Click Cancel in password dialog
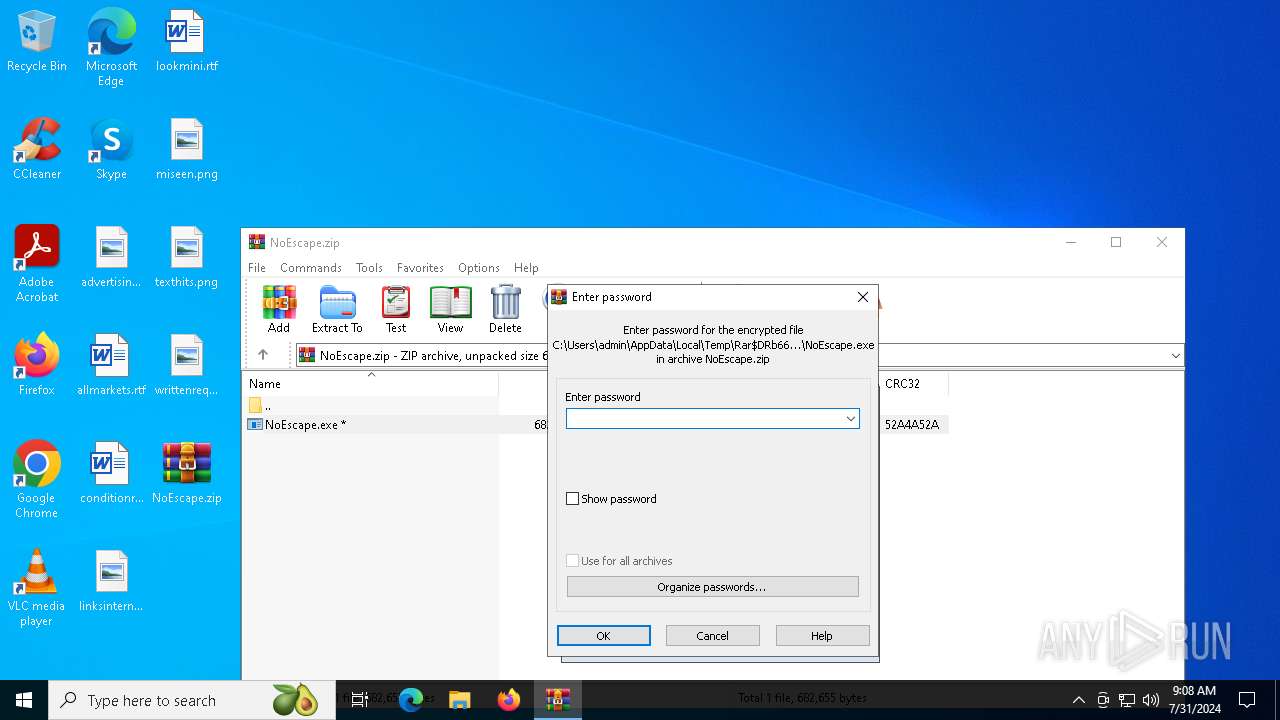The image size is (1280, 720). [713, 636]
